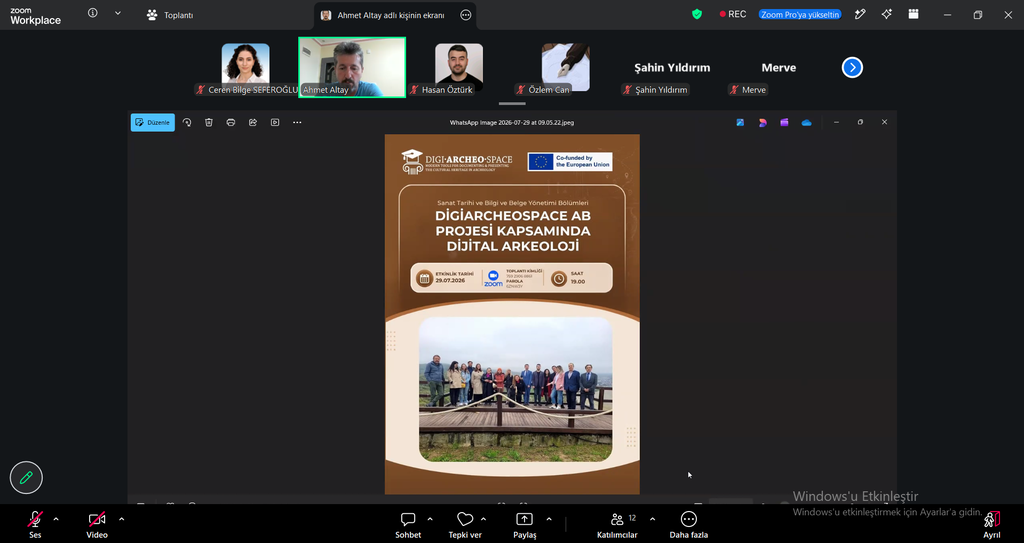Screen dimensions: 1024x543
Task: Start camera with the Video button
Action: [97, 525]
